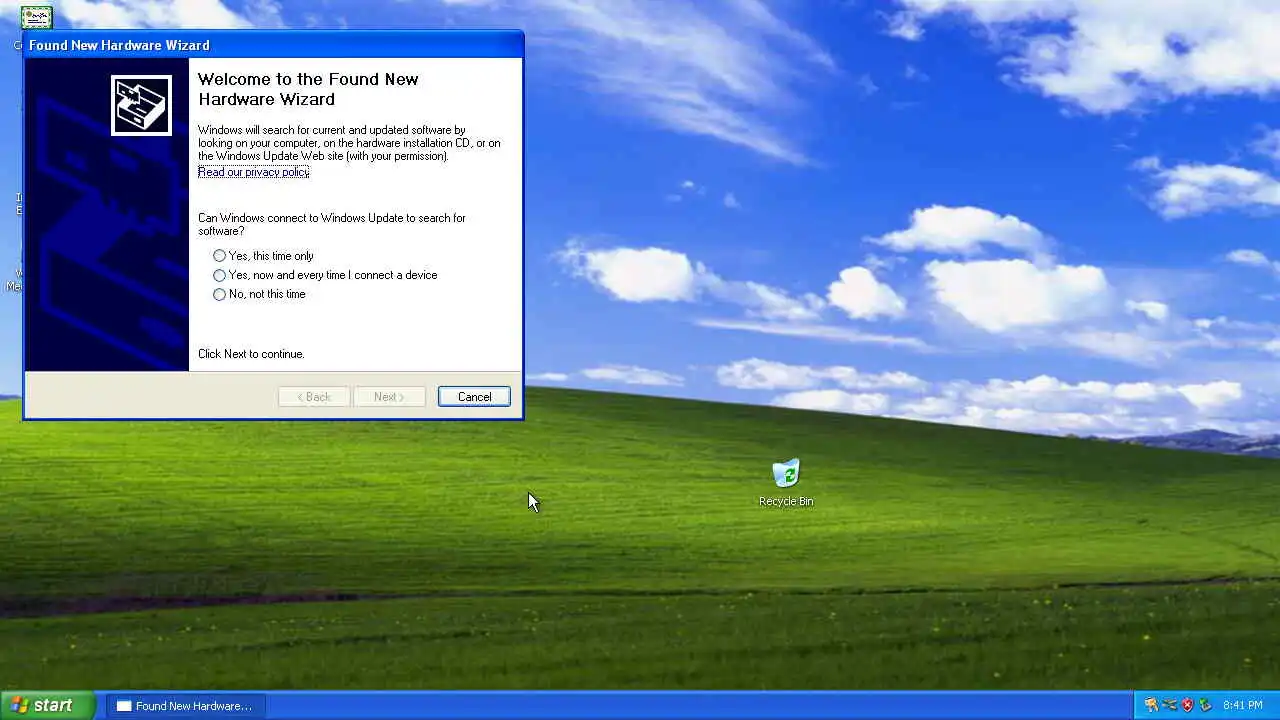Click the disabled Next button in the wizard
The height and width of the screenshot is (720, 1280).
389,397
